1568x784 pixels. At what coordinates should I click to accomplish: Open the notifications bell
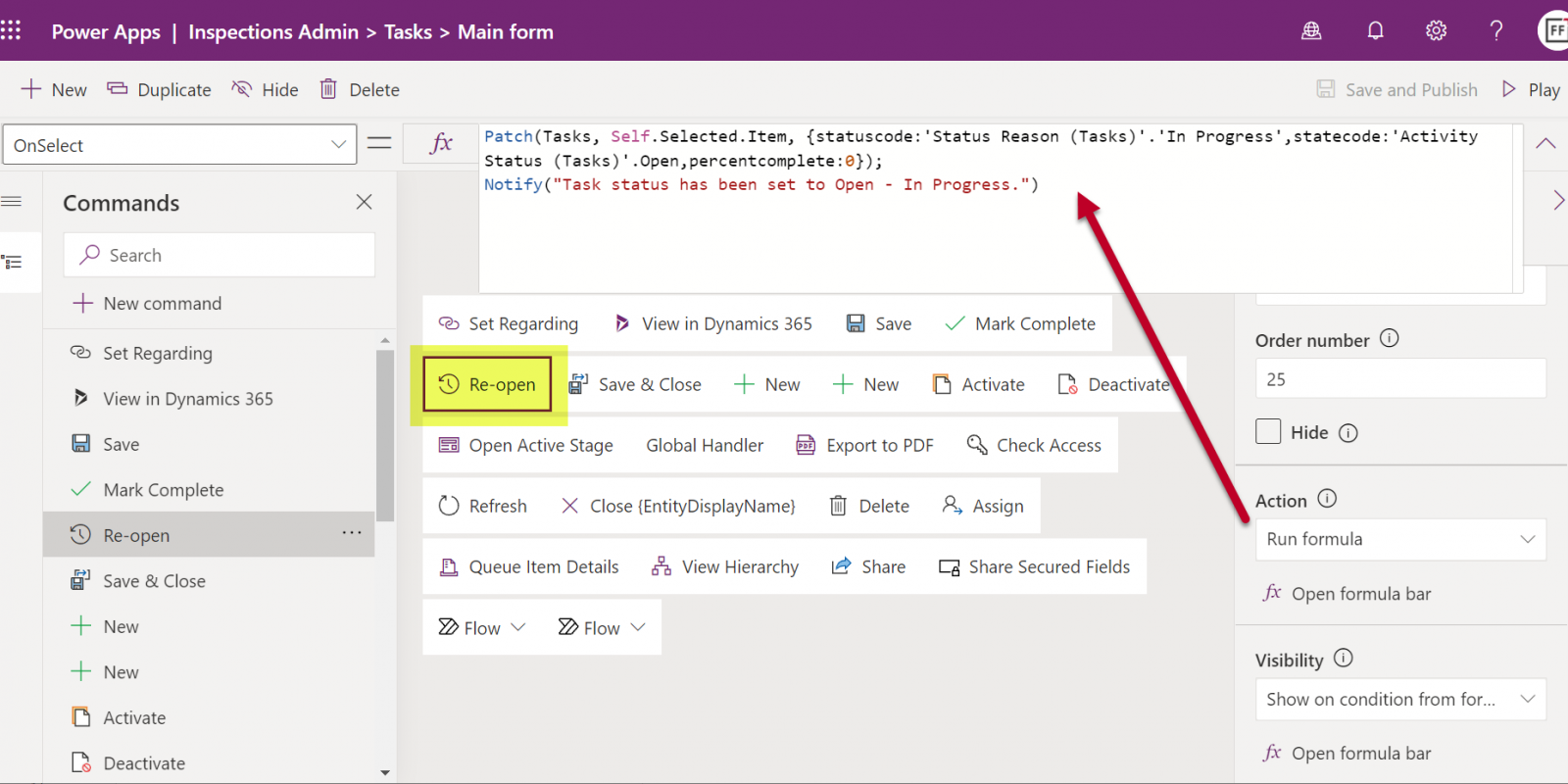point(1375,31)
